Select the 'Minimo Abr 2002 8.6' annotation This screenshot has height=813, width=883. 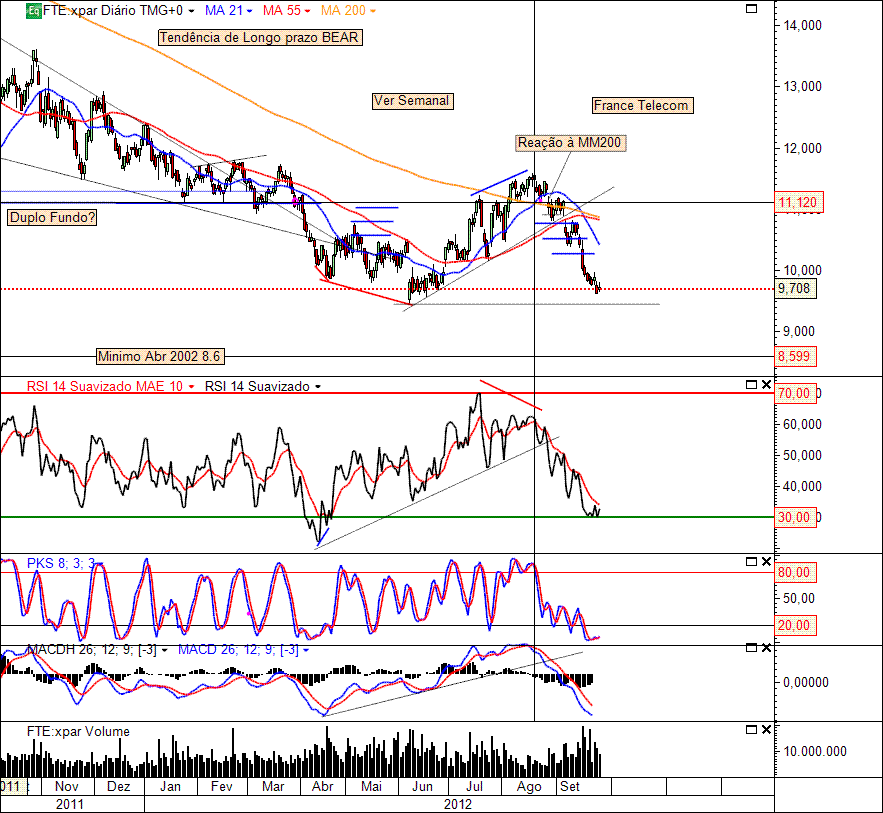[160, 356]
